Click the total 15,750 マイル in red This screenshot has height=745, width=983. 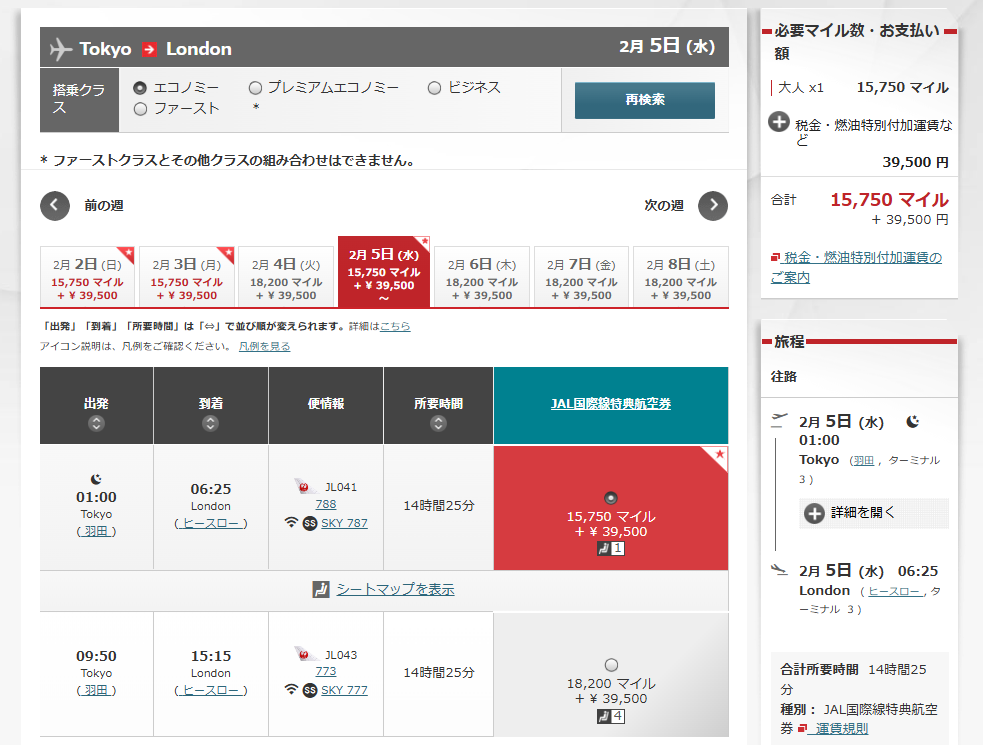pyautogui.click(x=889, y=200)
